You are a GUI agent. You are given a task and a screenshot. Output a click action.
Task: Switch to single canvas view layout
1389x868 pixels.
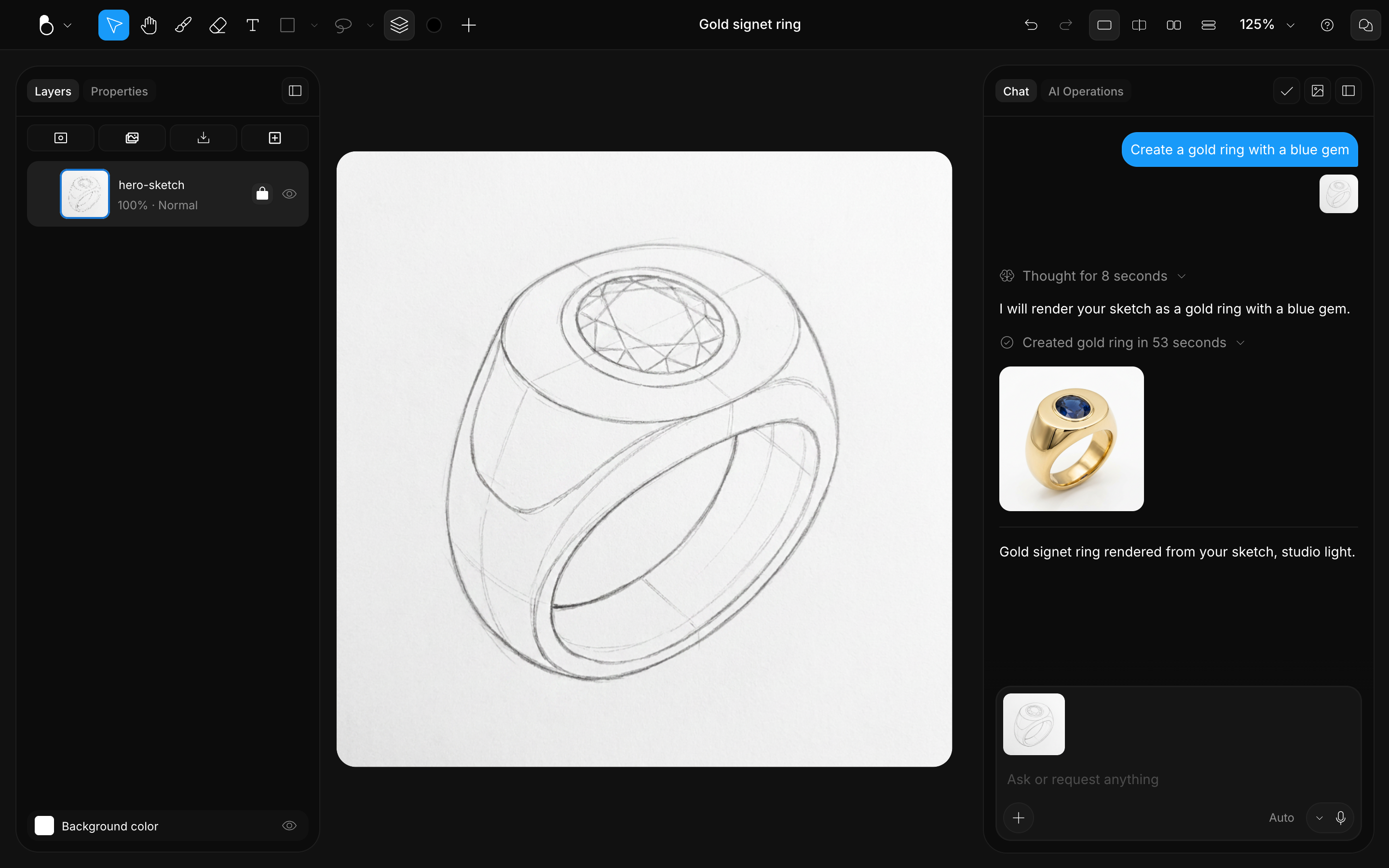tap(1104, 25)
